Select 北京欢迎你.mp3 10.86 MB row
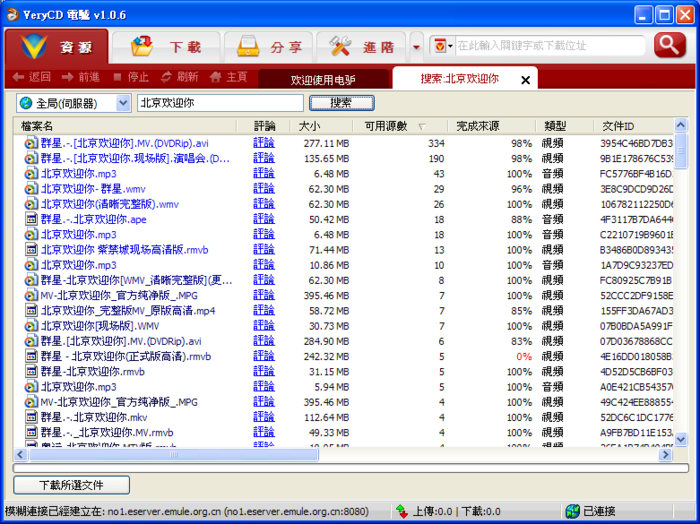 coord(343,265)
